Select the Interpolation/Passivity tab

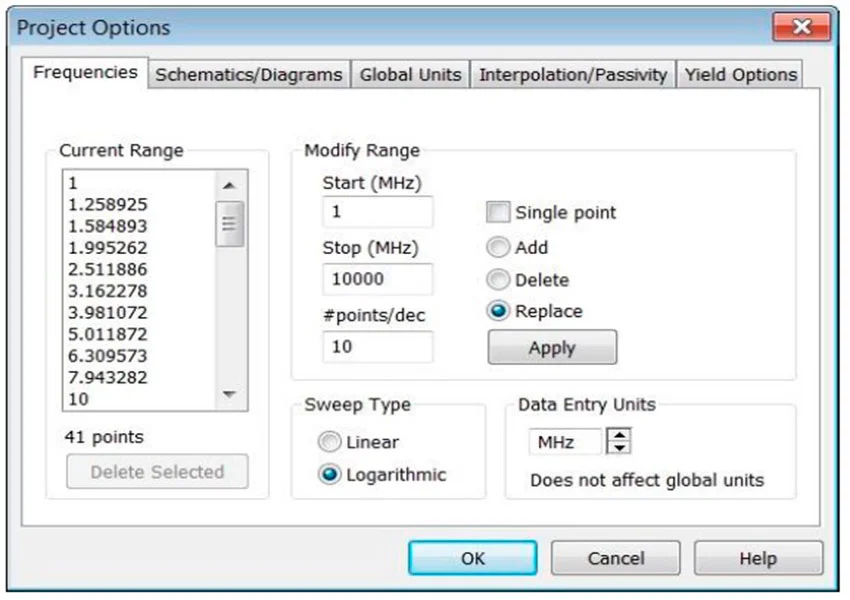click(x=573, y=75)
